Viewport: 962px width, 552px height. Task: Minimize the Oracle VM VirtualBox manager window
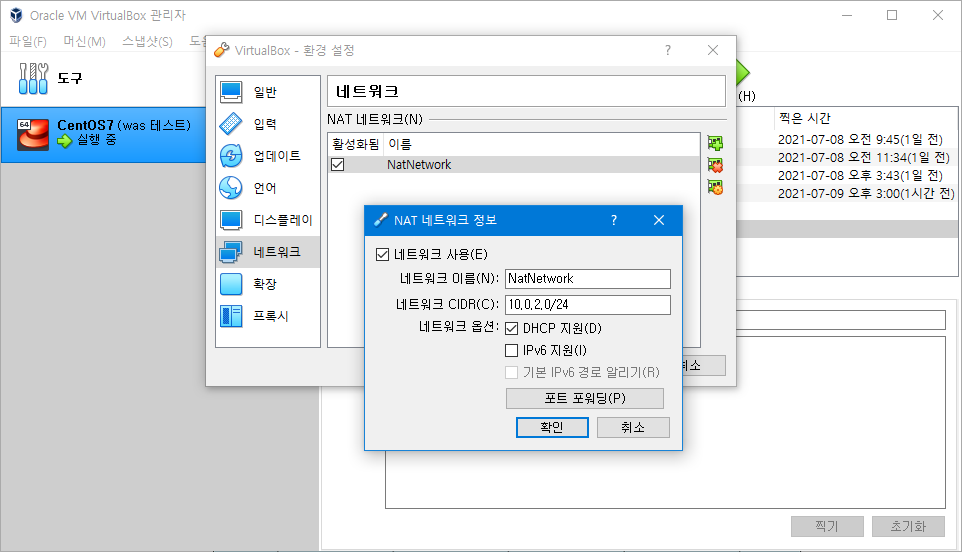[847, 15]
